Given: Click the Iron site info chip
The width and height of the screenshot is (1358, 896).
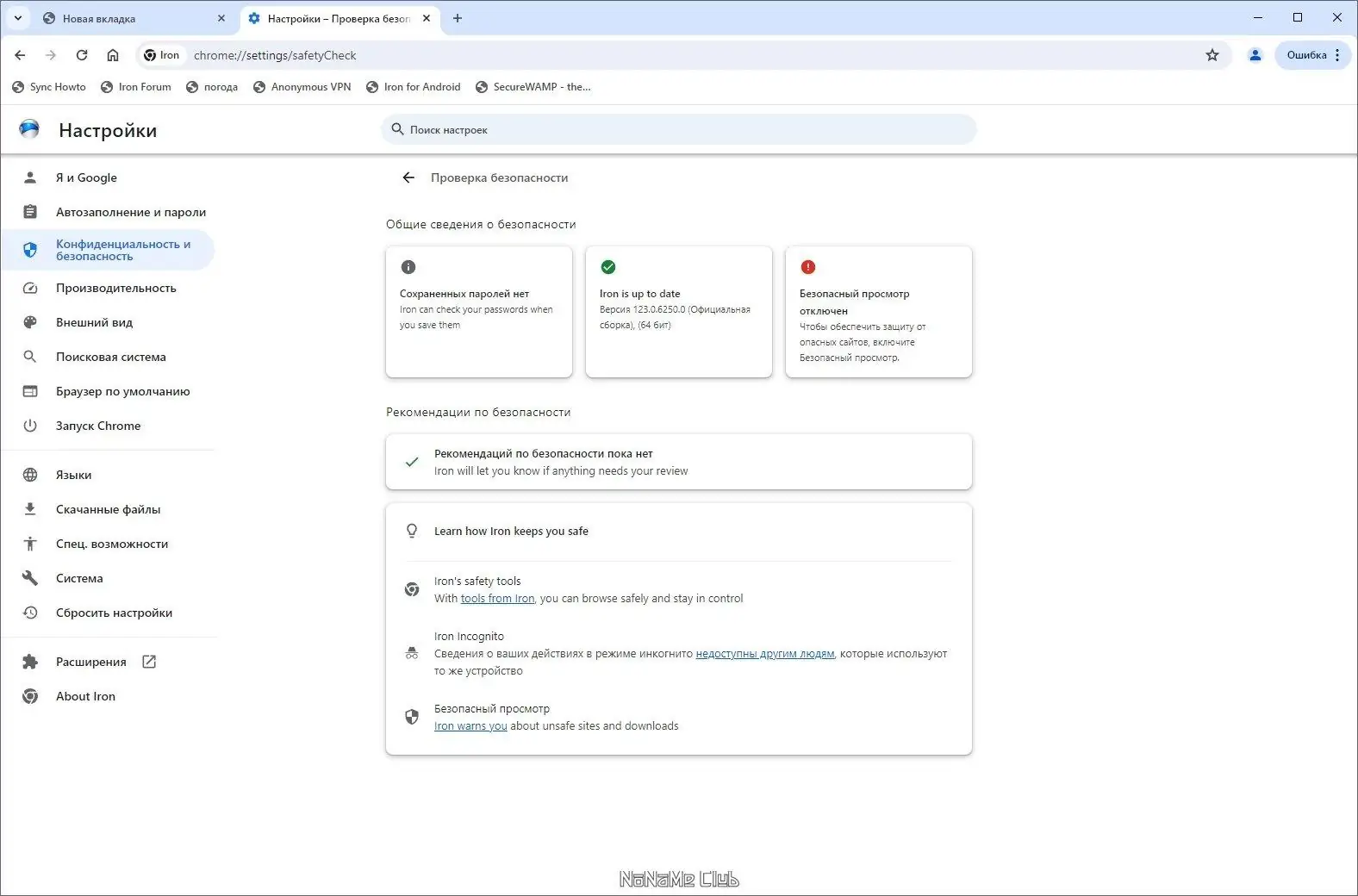Looking at the screenshot, I should (162, 55).
